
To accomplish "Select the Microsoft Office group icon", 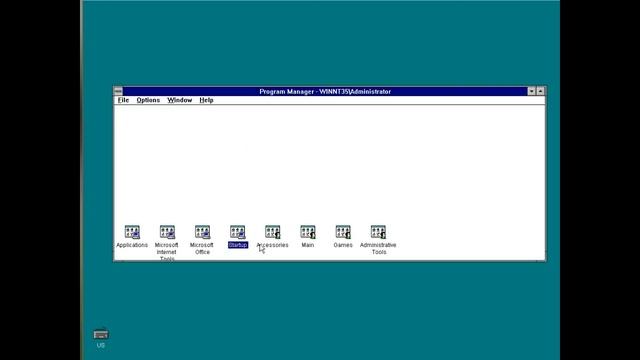I will 202,232.
